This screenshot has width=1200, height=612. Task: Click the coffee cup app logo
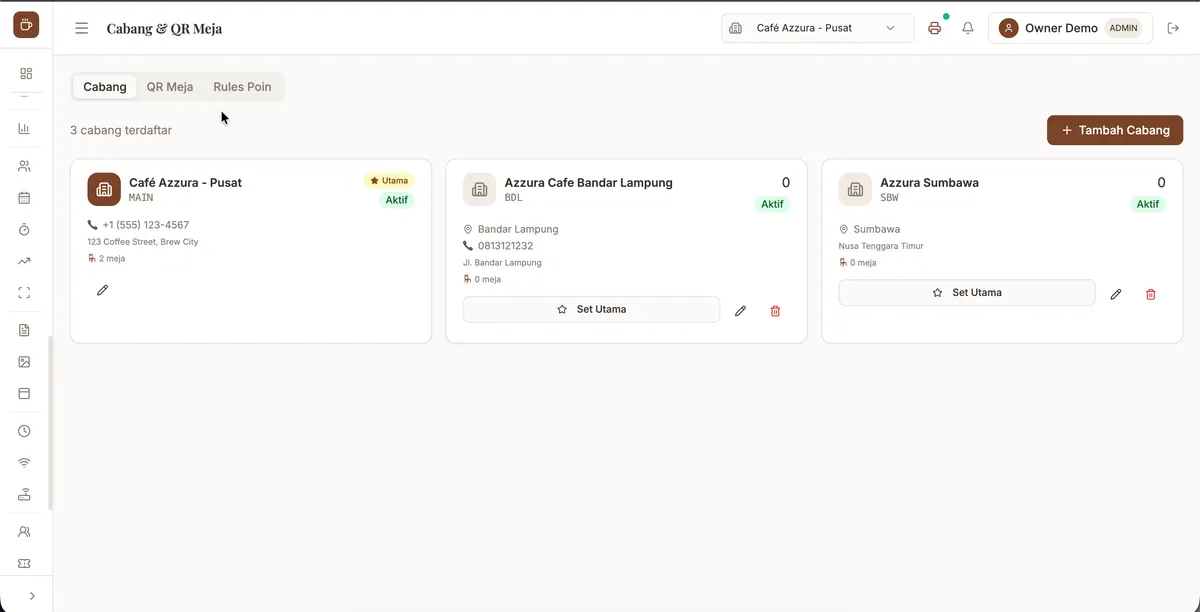(x=26, y=25)
